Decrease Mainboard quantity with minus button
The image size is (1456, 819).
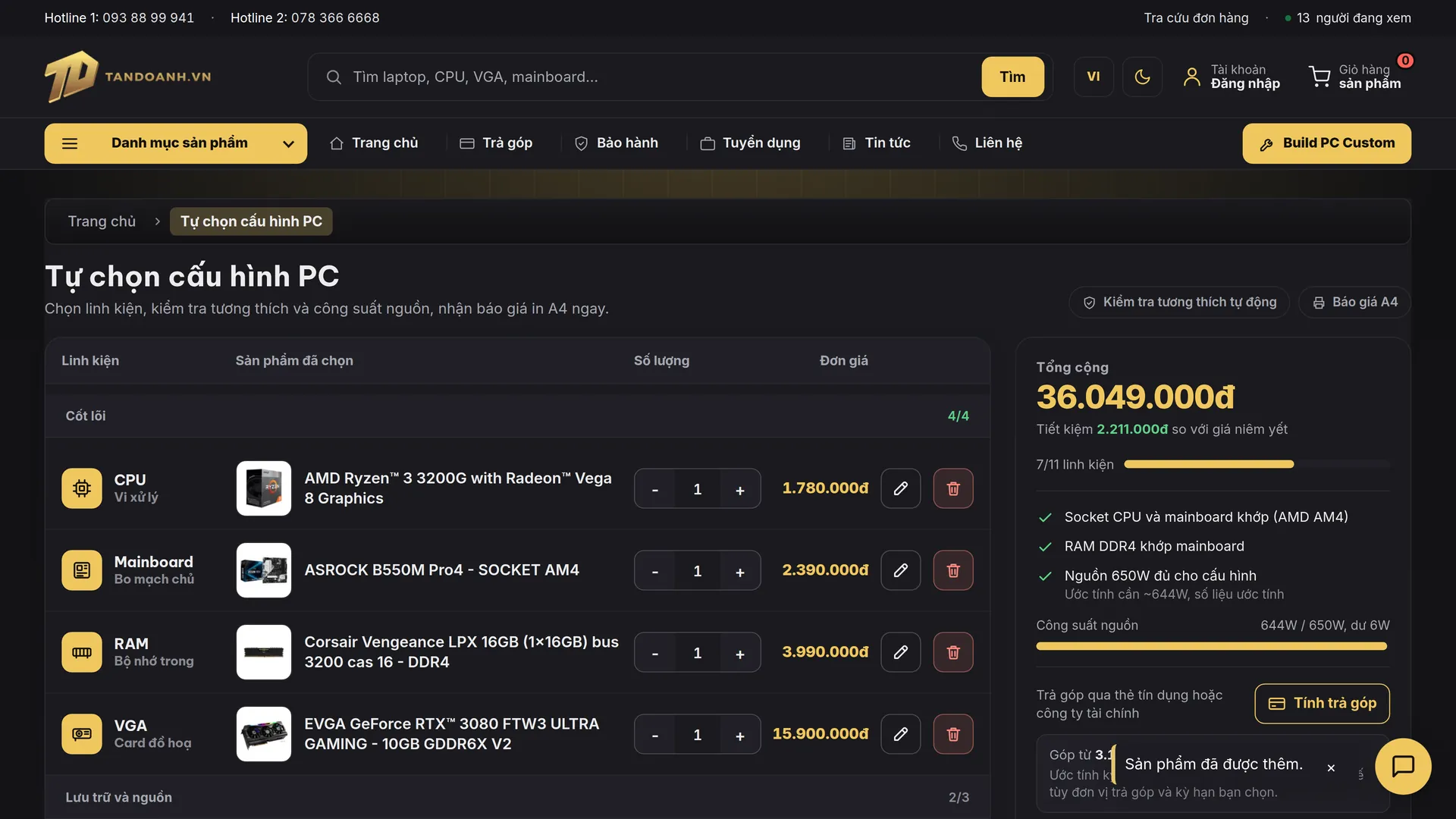655,571
